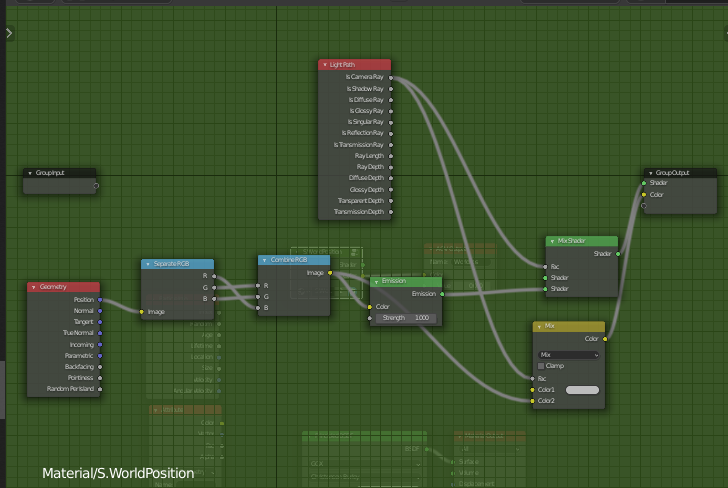Click the Transmission Depth output socket

391,212
